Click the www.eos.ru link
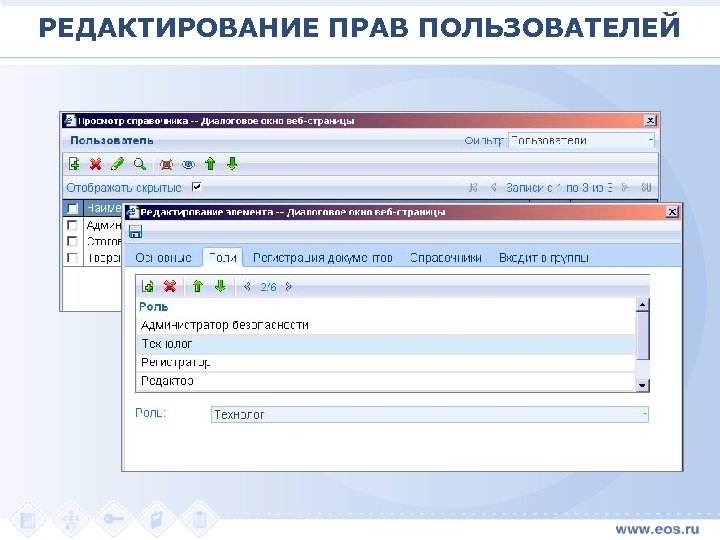The height and width of the screenshot is (540, 720). [x=657, y=529]
